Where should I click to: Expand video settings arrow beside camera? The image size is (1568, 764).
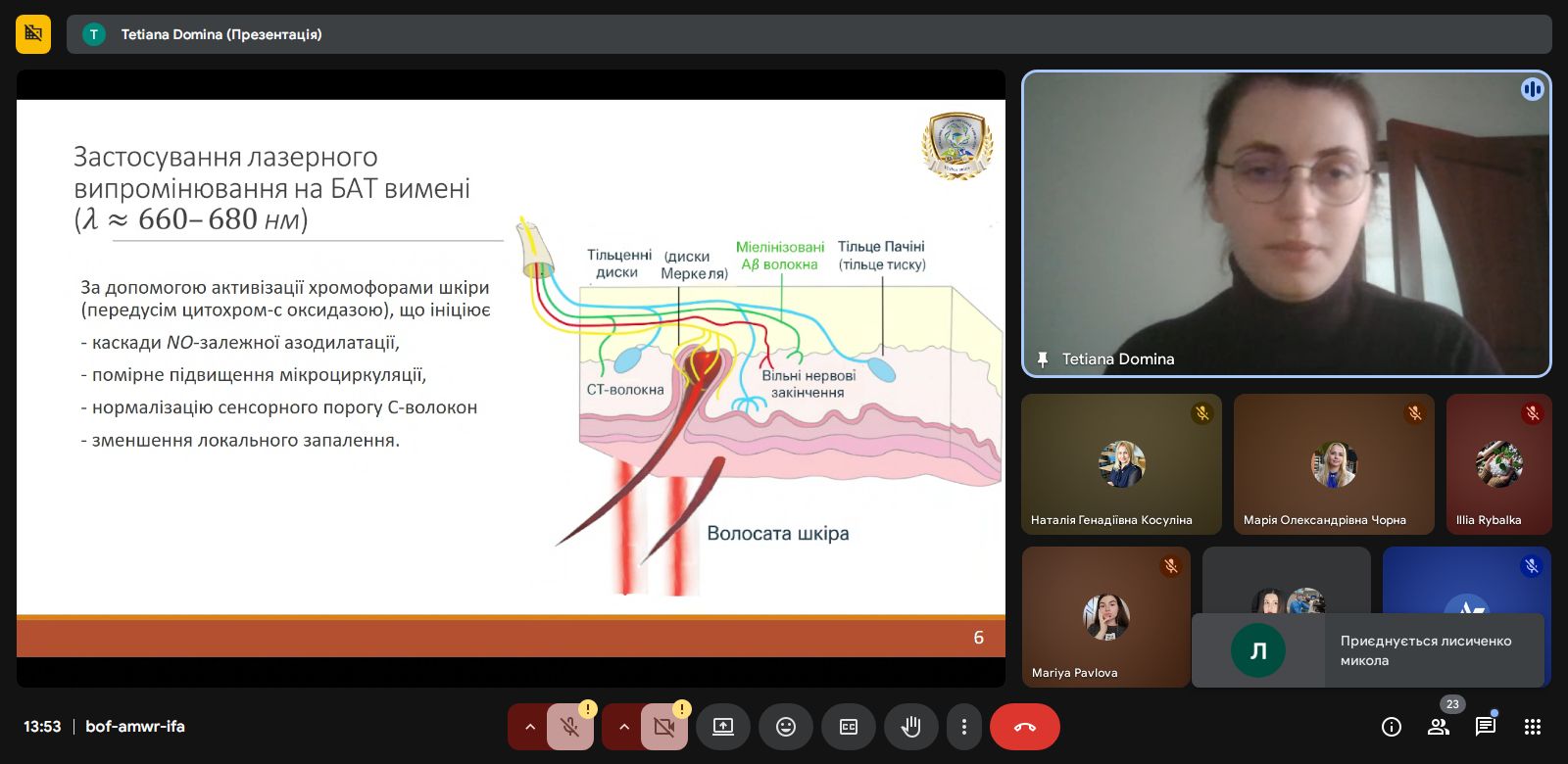tap(623, 727)
